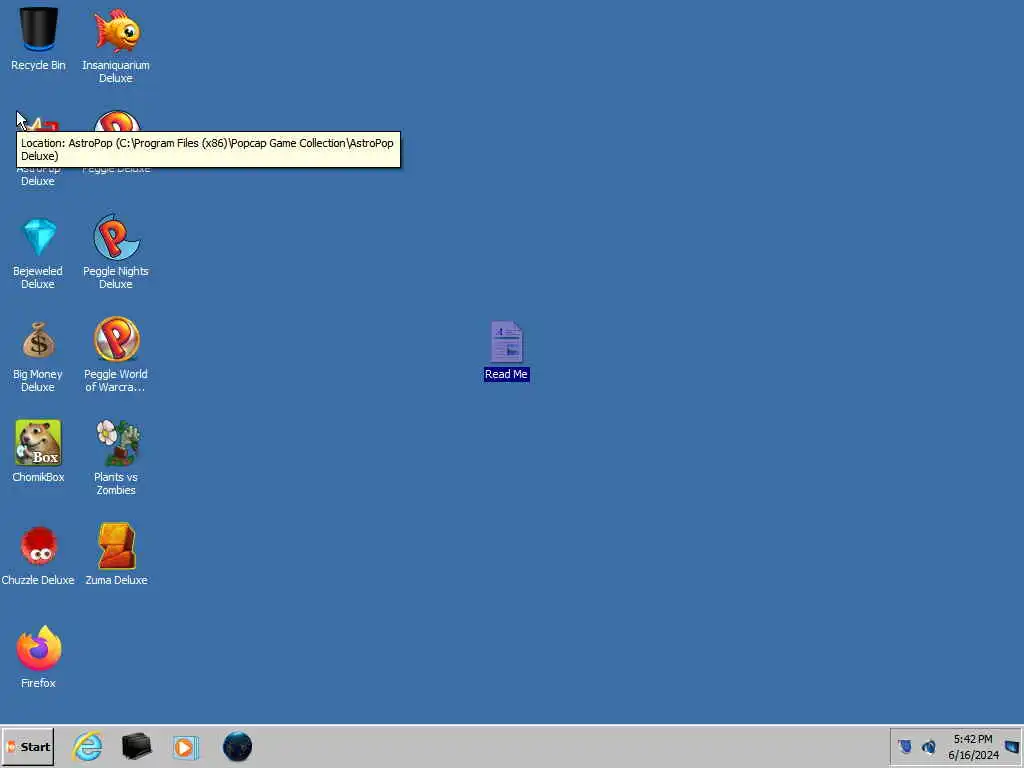This screenshot has width=1024, height=768.
Task: Click the 'Chuzzle Deluxe' label text
Action: [38, 580]
